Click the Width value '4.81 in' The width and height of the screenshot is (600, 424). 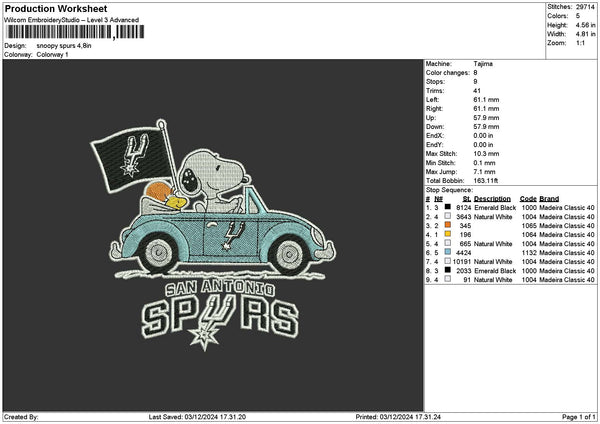(585, 34)
